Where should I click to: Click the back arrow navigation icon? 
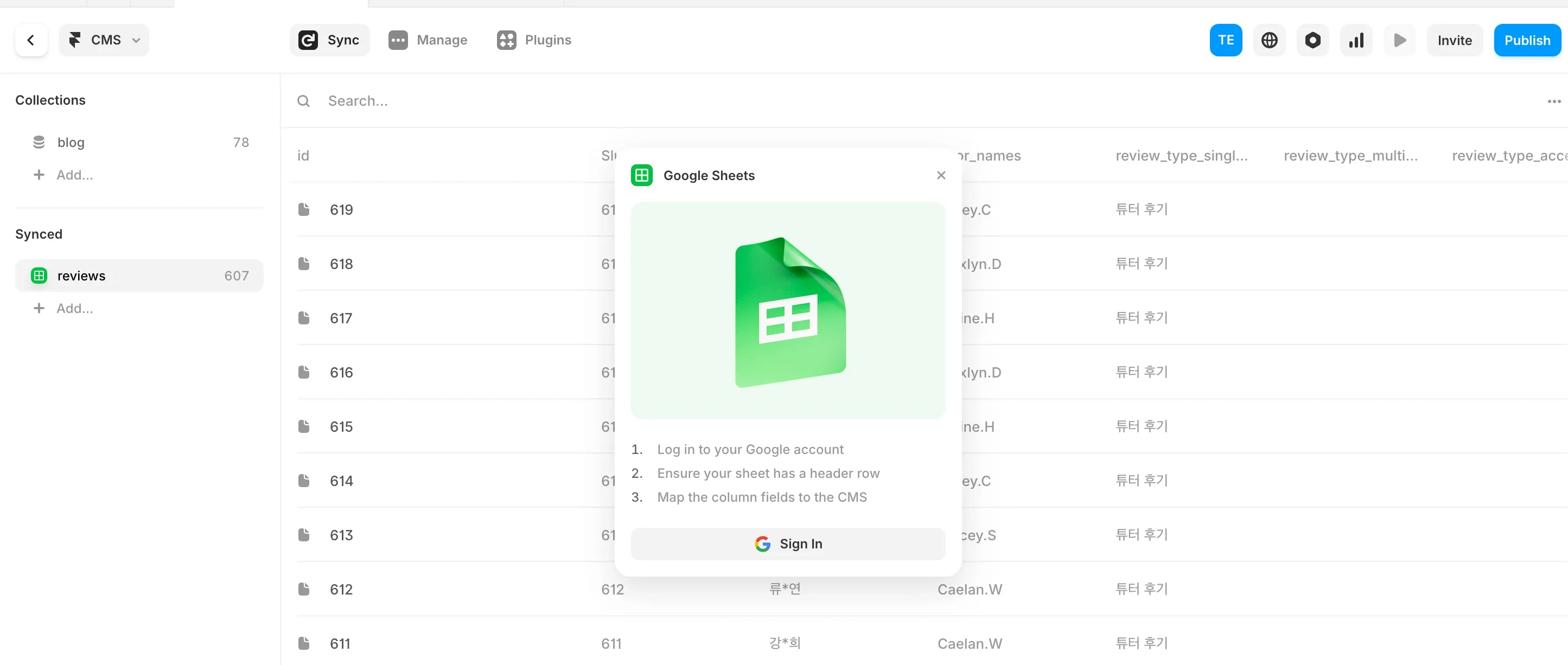30,40
